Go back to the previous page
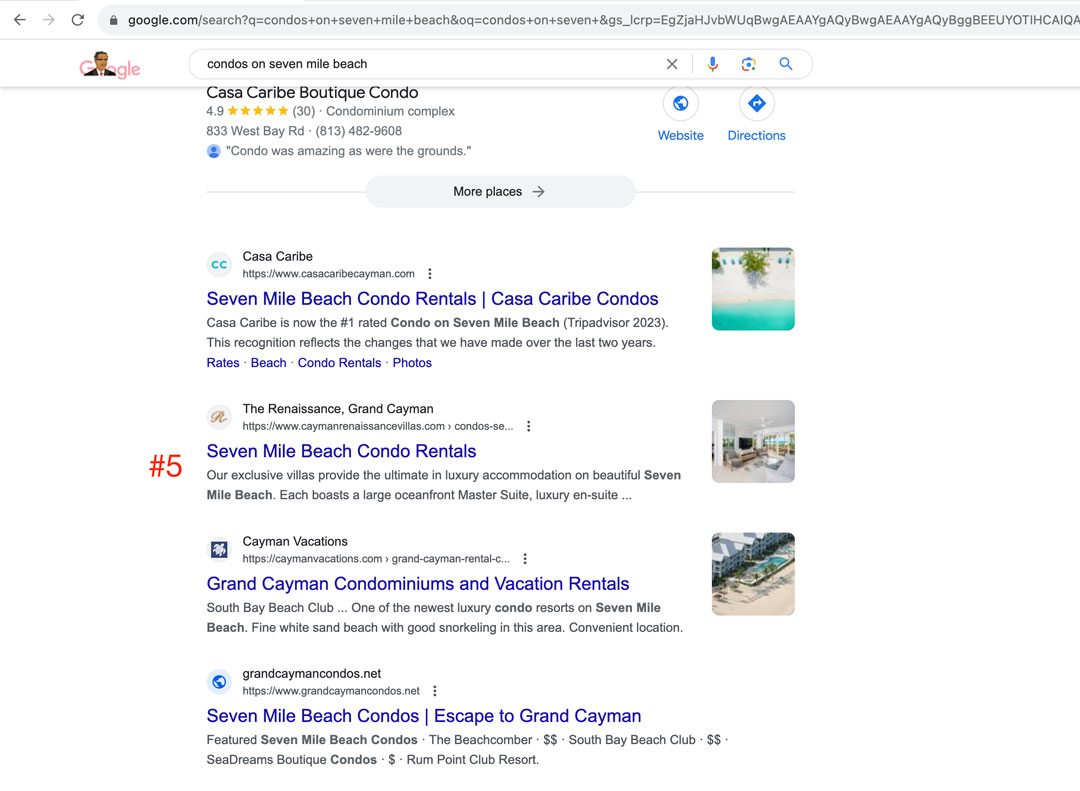Image resolution: width=1080 pixels, height=791 pixels. click(19, 20)
